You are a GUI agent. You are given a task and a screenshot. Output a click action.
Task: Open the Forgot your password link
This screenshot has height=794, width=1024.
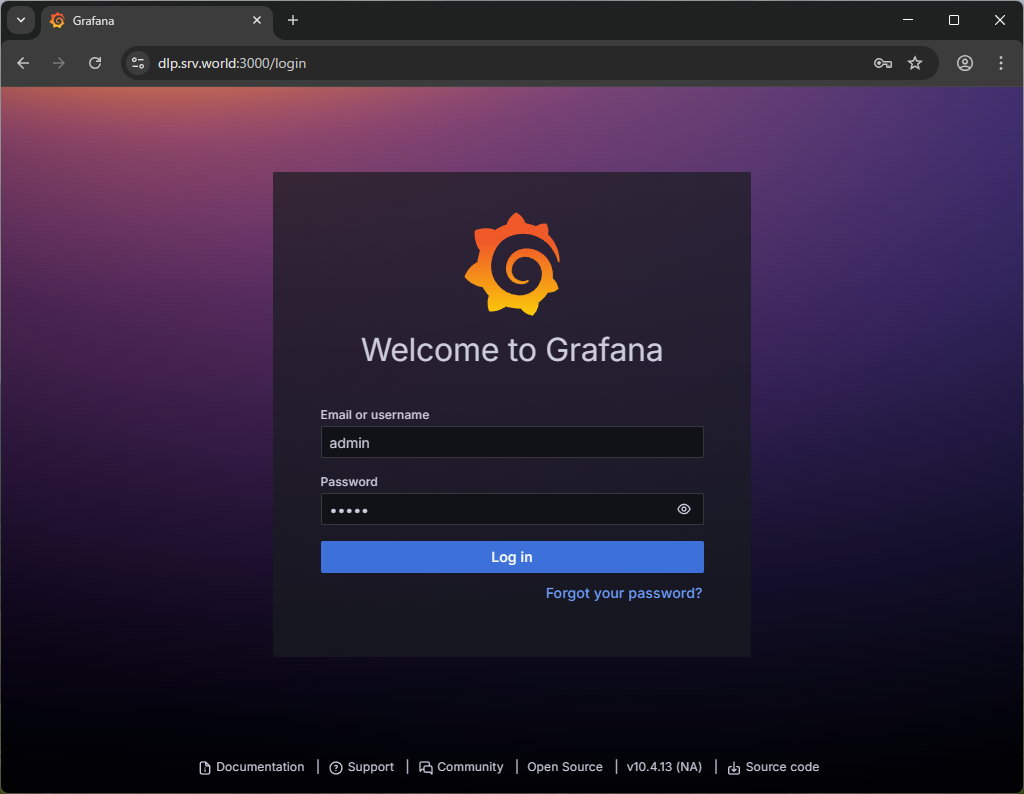pyautogui.click(x=624, y=593)
